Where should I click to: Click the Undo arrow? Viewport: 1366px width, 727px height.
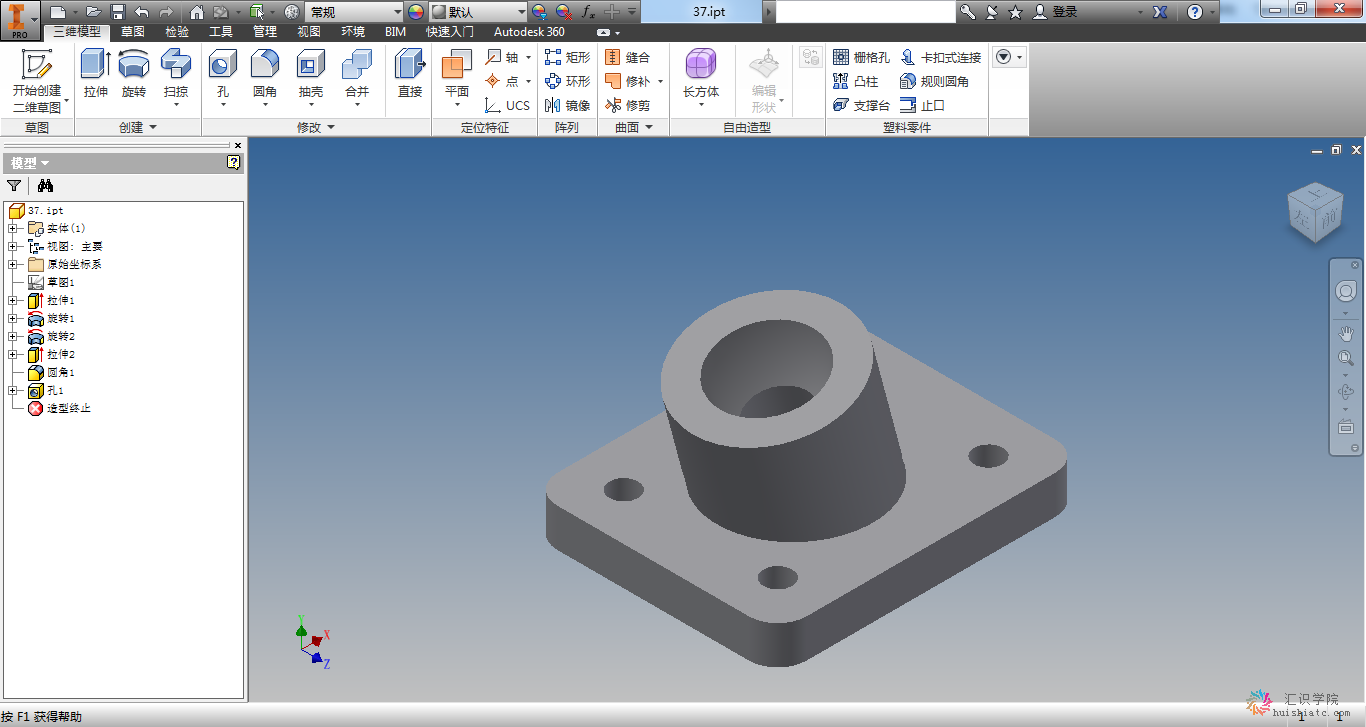tap(141, 12)
